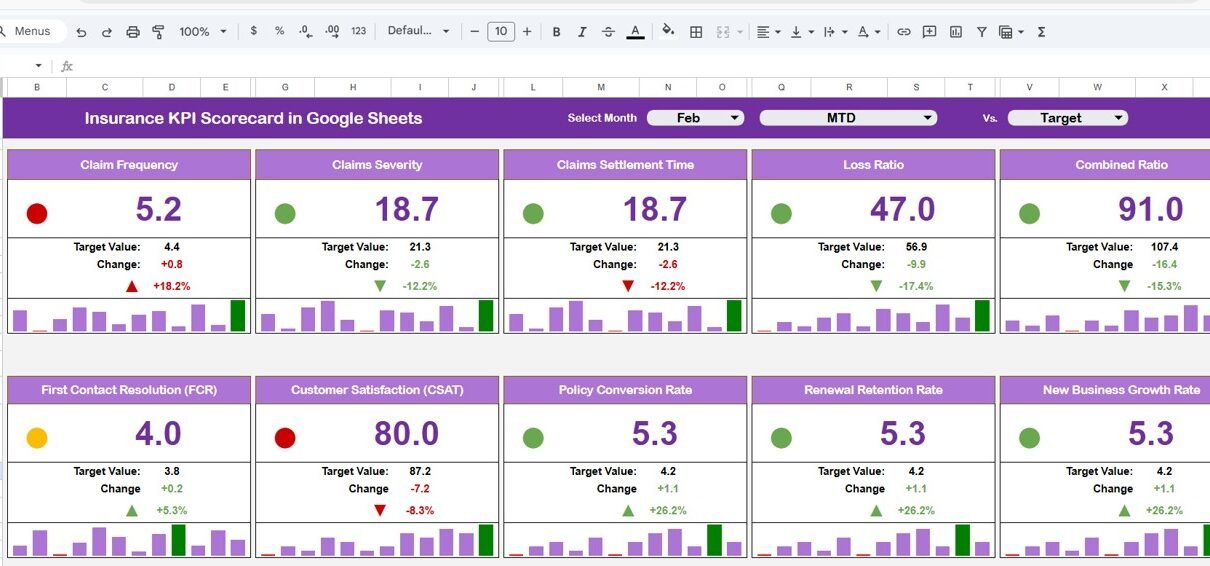
Task: Open the MTD period dropdown
Action: [x=847, y=118]
